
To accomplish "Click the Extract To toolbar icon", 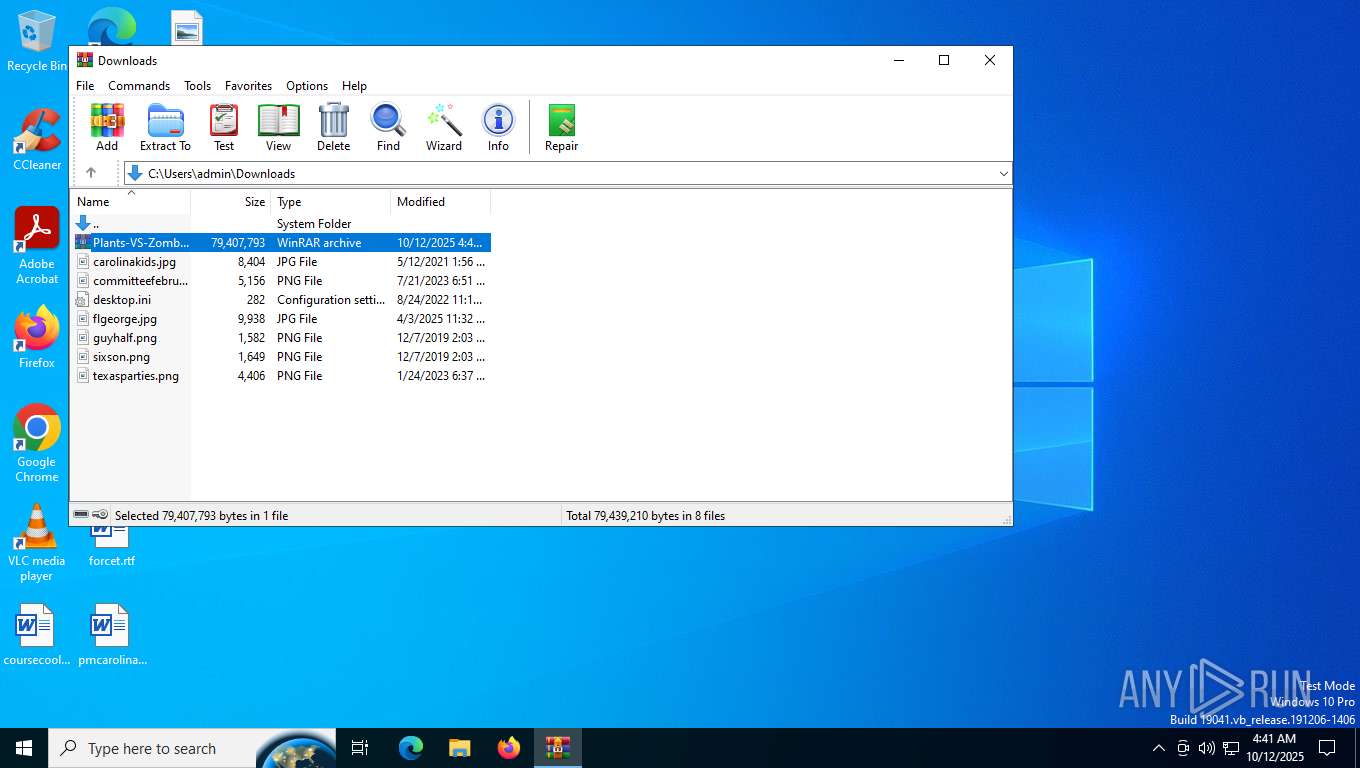I will click(165, 127).
